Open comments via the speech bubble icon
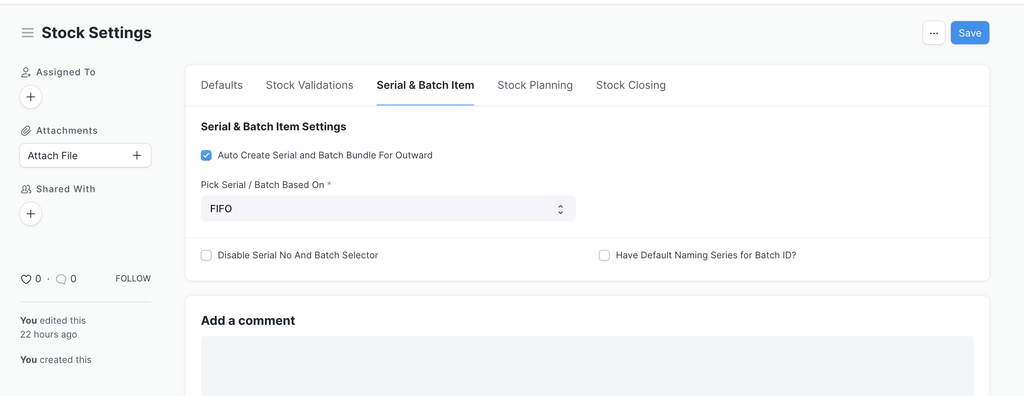The width and height of the screenshot is (1024, 396). 61,279
